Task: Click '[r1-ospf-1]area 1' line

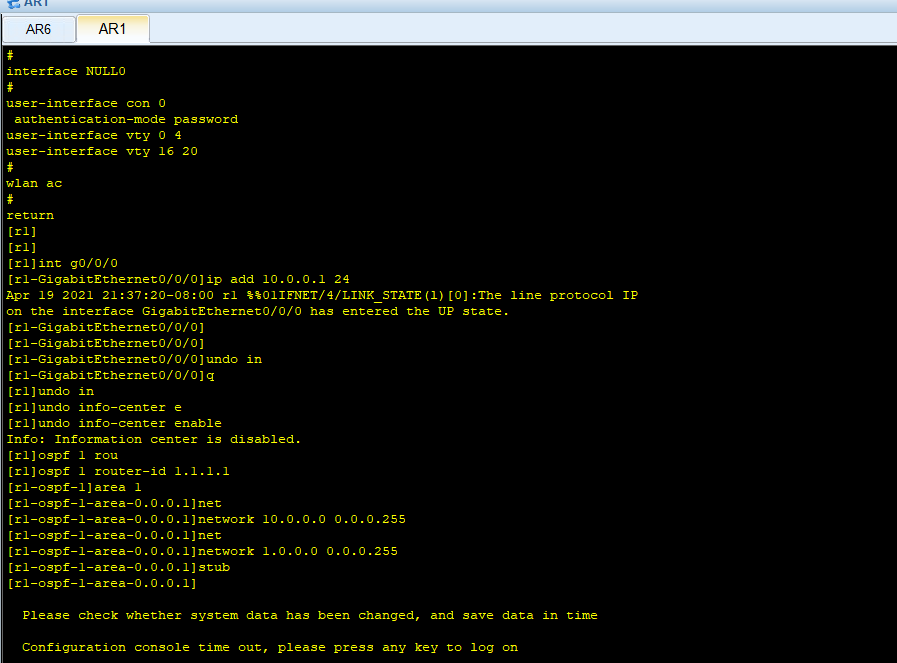Action: point(74,488)
